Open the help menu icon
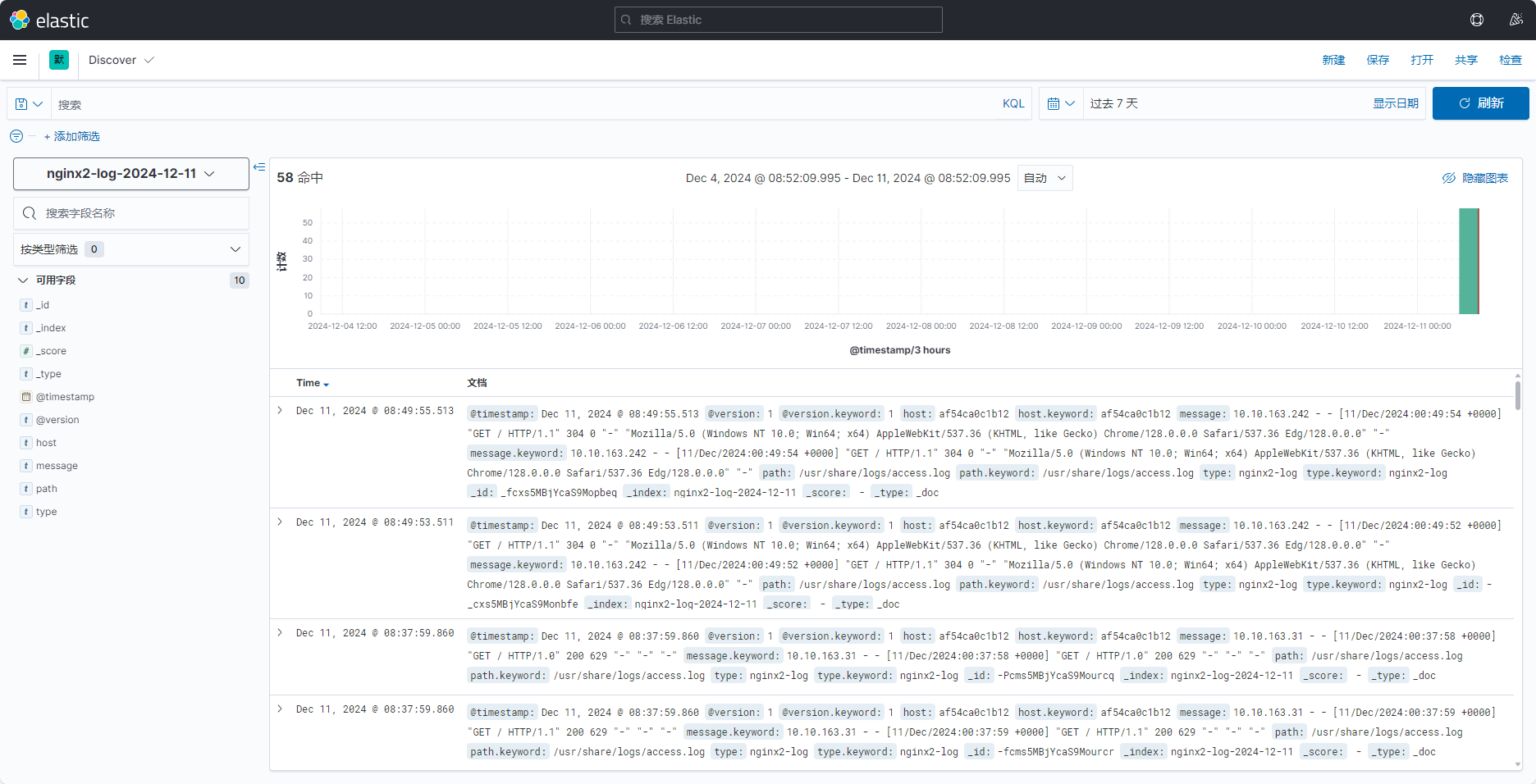The width and height of the screenshot is (1536, 784). pyautogui.click(x=1477, y=20)
